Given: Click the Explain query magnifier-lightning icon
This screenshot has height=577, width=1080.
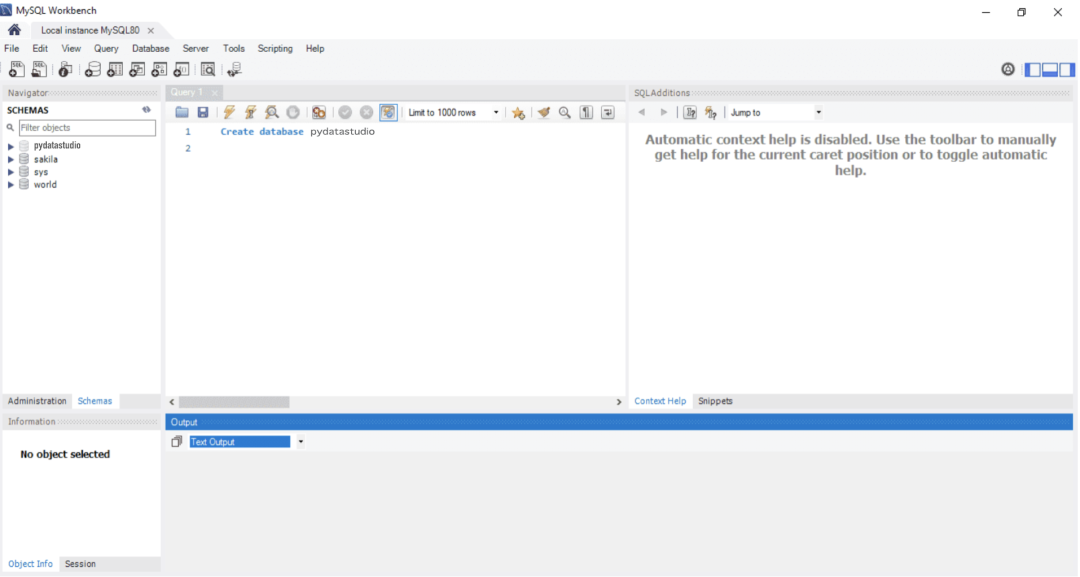Looking at the screenshot, I should coord(271,113).
